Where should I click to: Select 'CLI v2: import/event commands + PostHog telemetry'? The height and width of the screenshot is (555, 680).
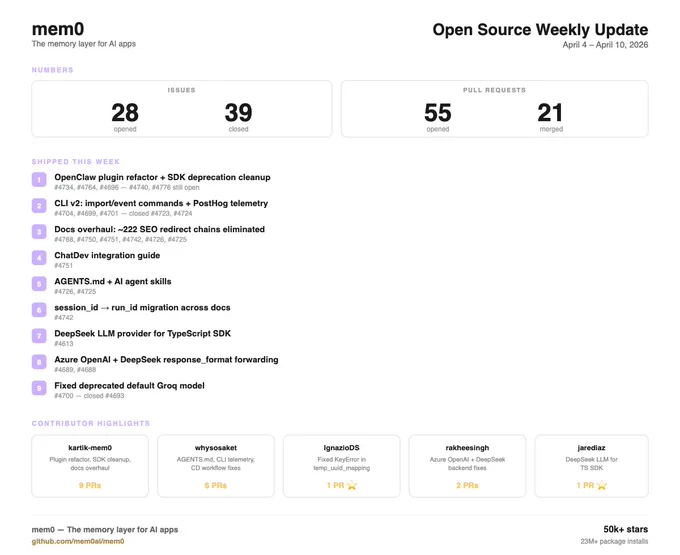click(161, 203)
